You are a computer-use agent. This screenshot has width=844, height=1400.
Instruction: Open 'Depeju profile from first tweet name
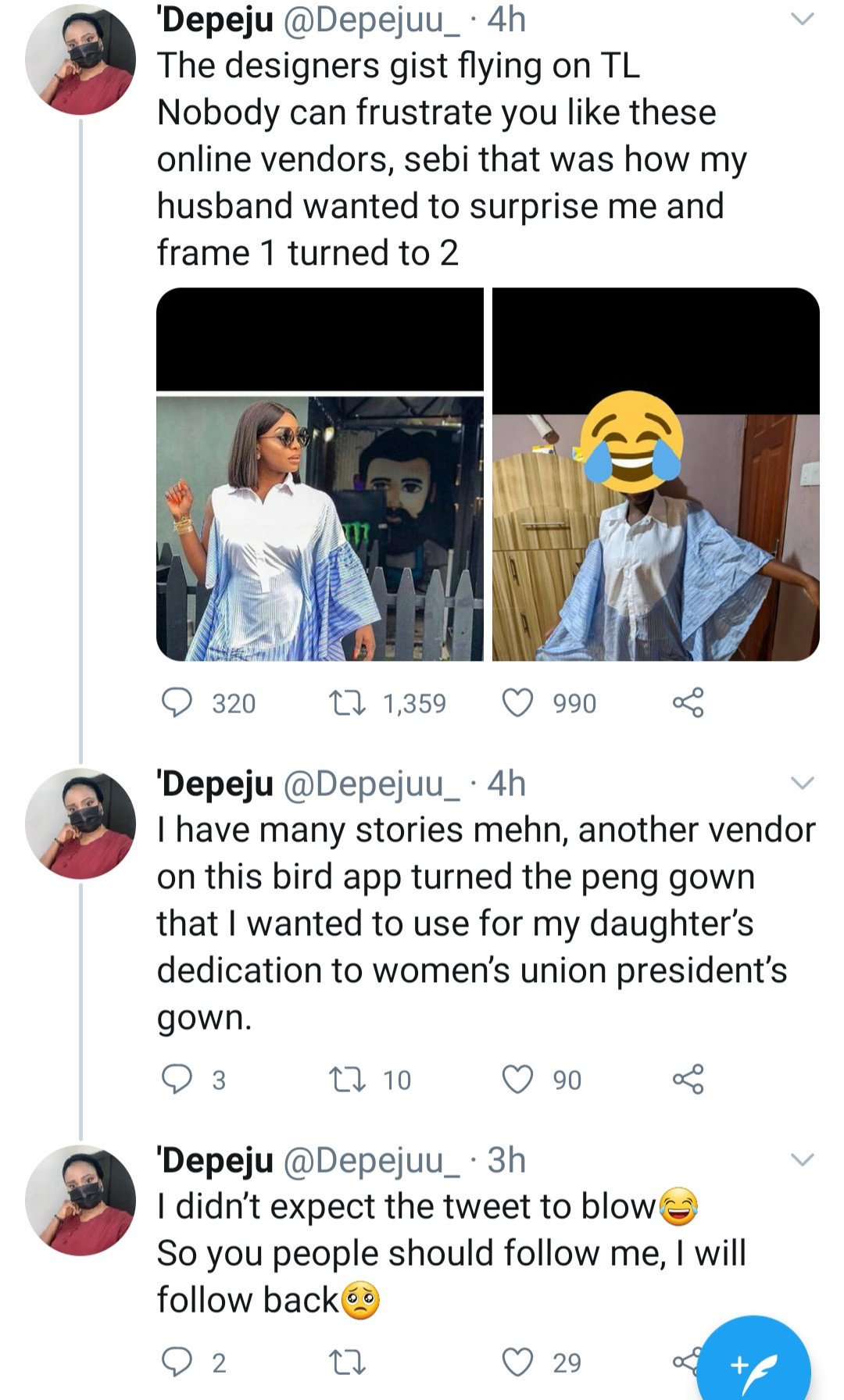(x=216, y=20)
